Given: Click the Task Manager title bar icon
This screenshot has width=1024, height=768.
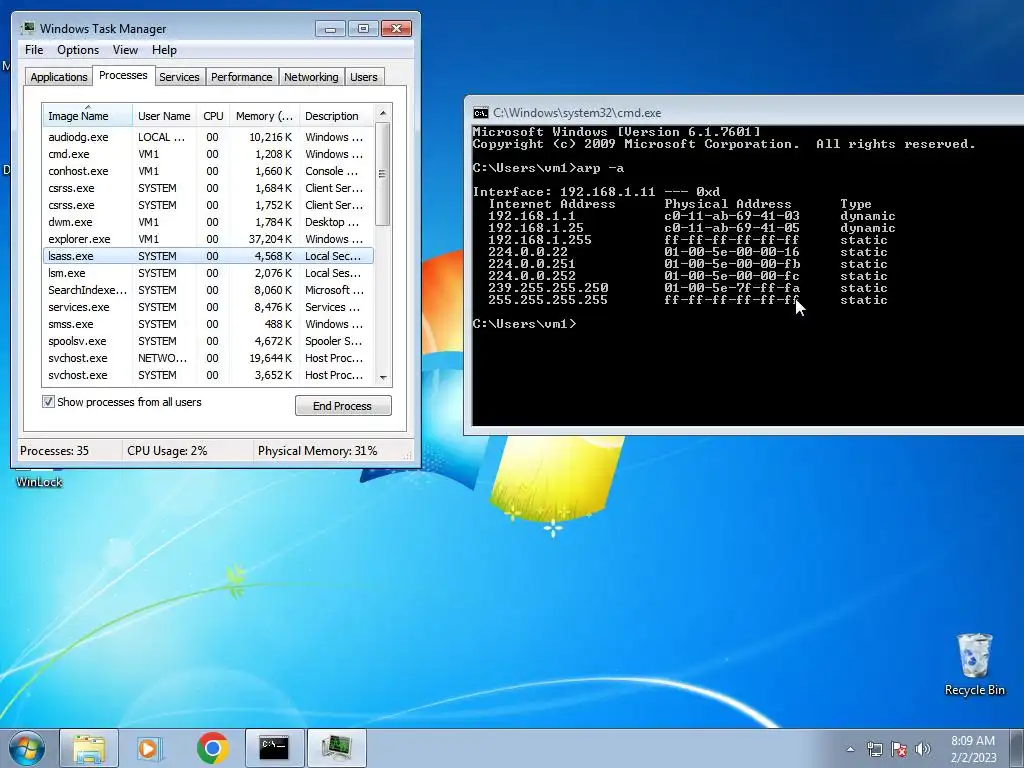Looking at the screenshot, I should (x=28, y=28).
